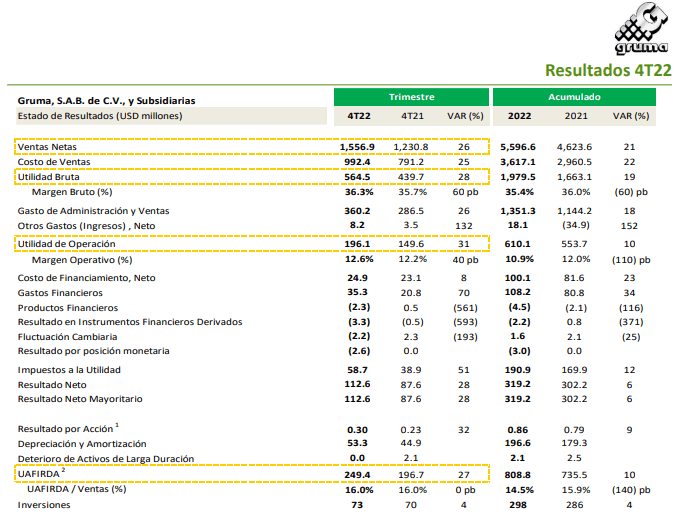The image size is (677, 517).
Task: Select the Productos Financieros label
Action: [x=68, y=308]
